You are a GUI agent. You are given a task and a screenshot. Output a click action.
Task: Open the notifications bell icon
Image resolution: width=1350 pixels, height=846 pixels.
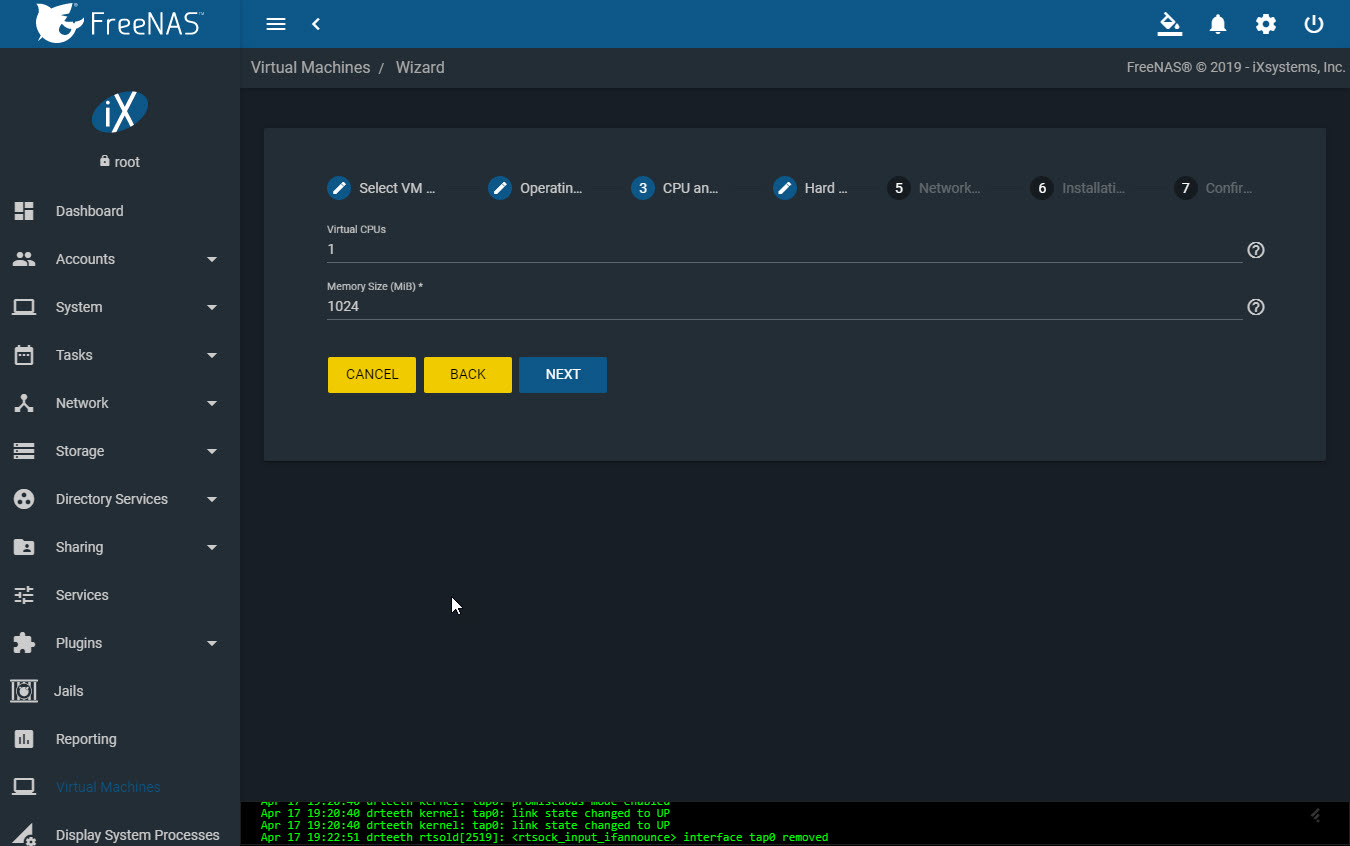pyautogui.click(x=1218, y=24)
